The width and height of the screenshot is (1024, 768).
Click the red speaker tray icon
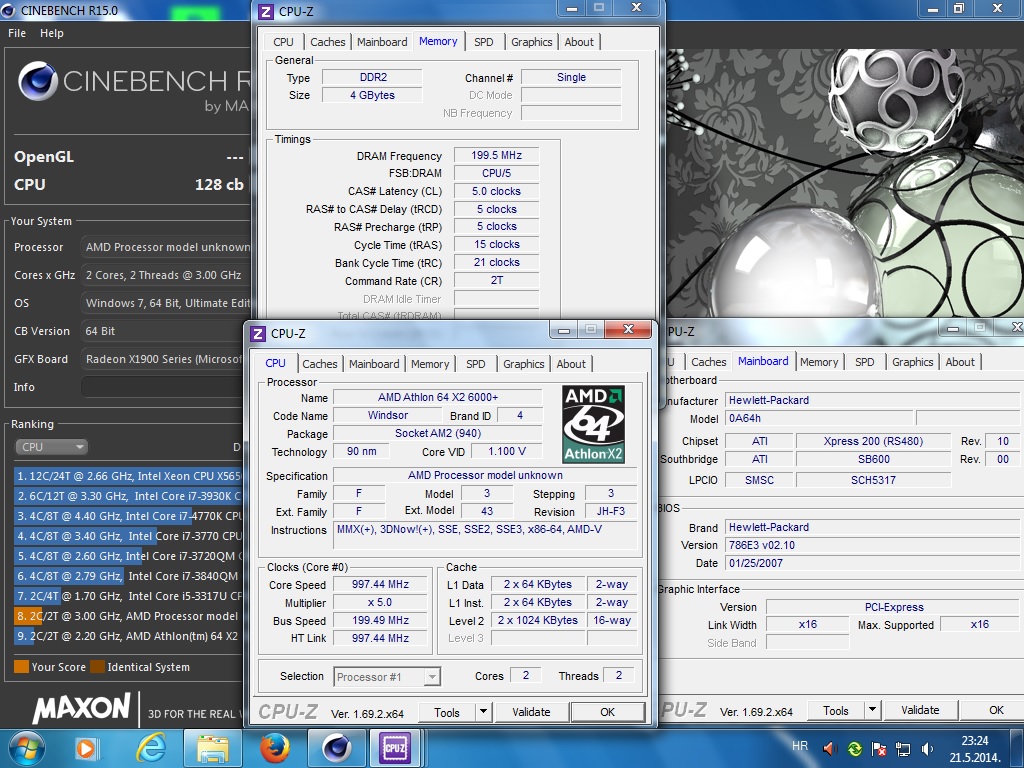point(829,748)
